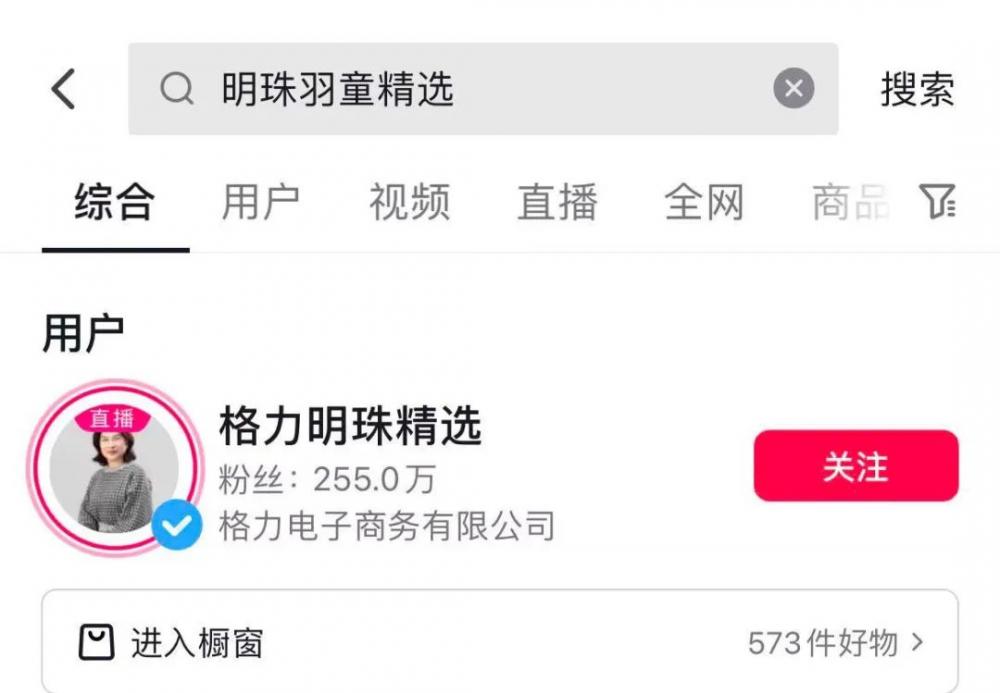Enter the 进入橱窗 showcase row

pyautogui.click(x=500, y=641)
